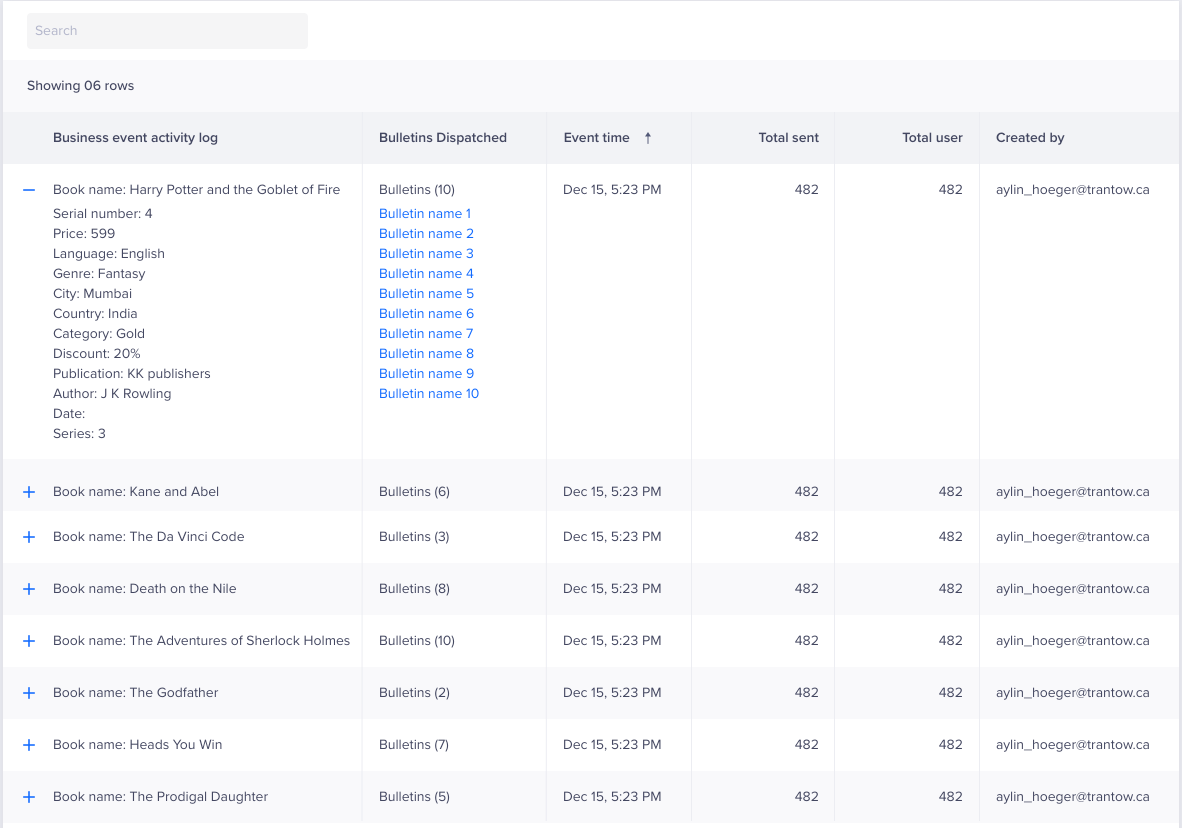Click Bulletins (10) in Harry Potter row
The width and height of the screenshot is (1182, 828).
pos(417,190)
